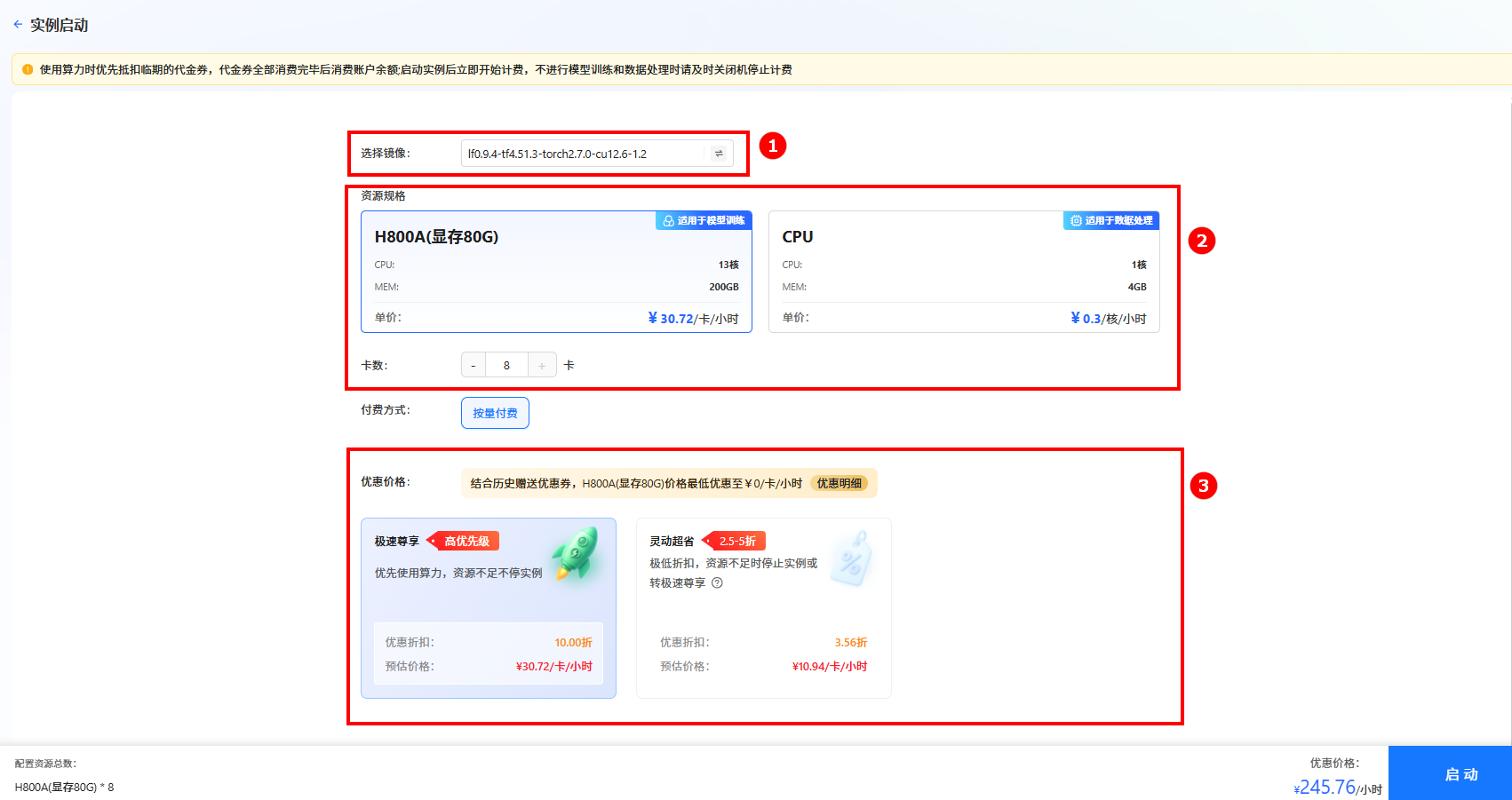This screenshot has height=800, width=1512.
Task: Click the orange warning icon in the notice bar
Action: pyautogui.click(x=29, y=68)
